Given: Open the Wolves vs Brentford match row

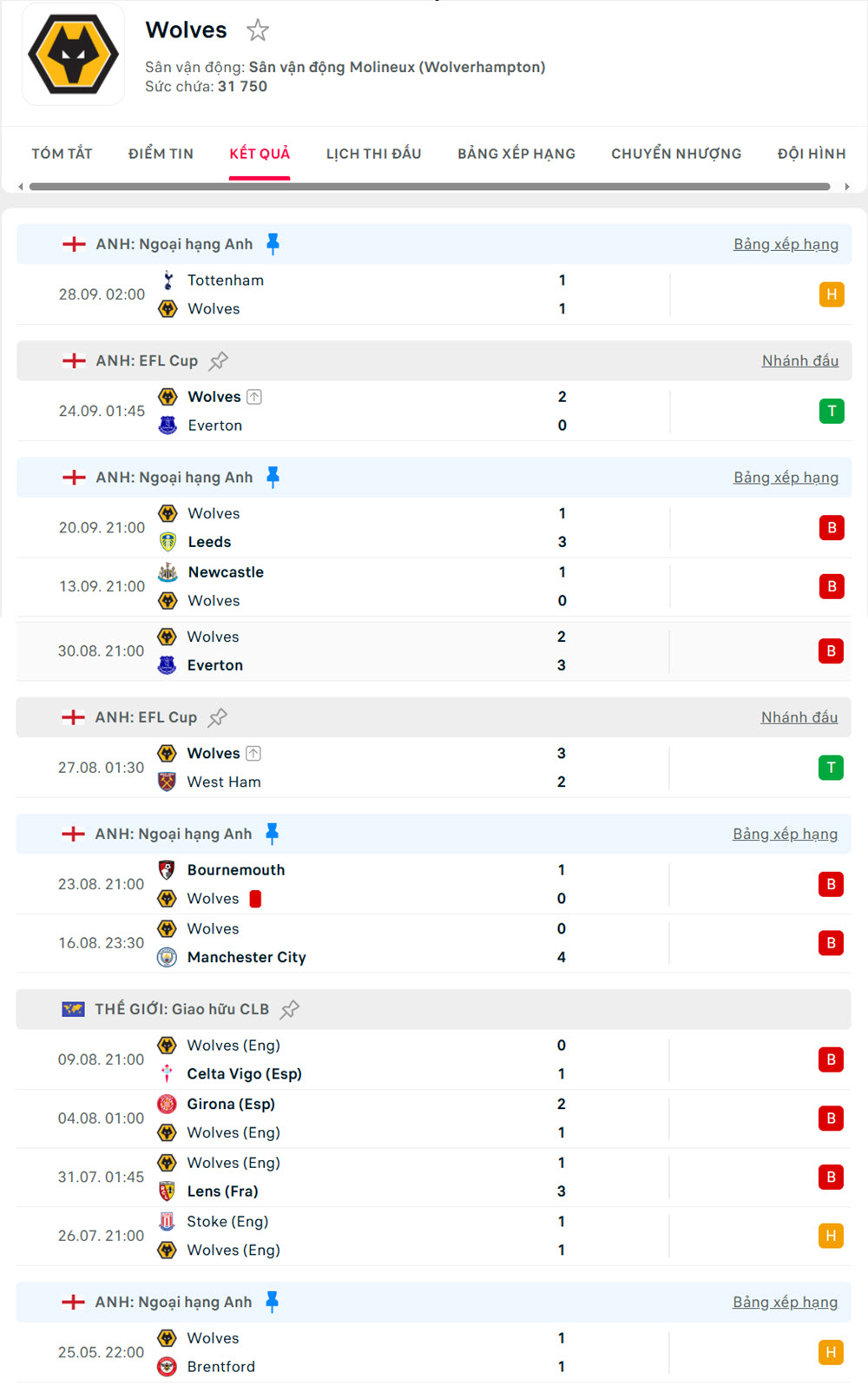Looking at the screenshot, I should coord(434,1352).
